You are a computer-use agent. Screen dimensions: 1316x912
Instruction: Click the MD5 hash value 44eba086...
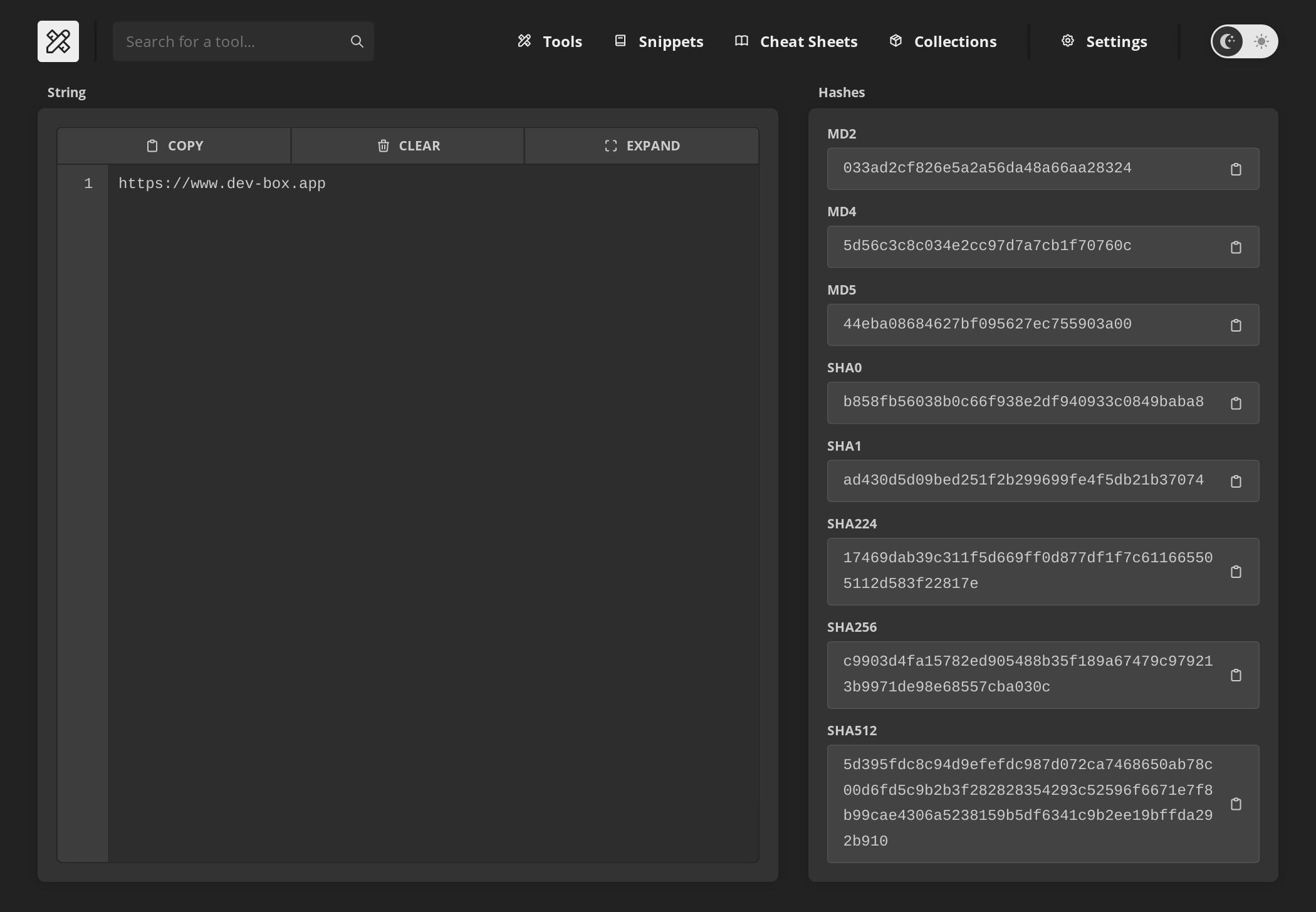click(x=987, y=324)
